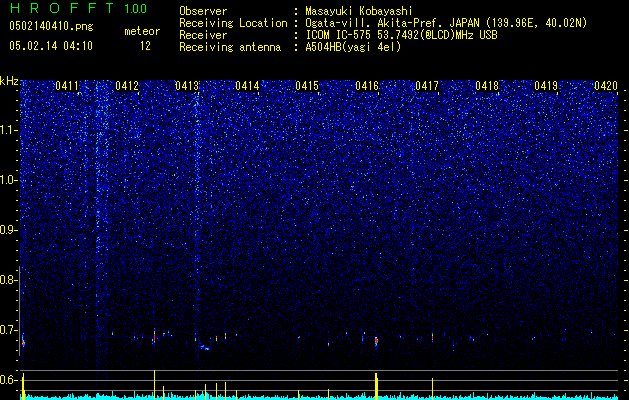Click the red meteor echo at 0416

pyautogui.click(x=376, y=341)
